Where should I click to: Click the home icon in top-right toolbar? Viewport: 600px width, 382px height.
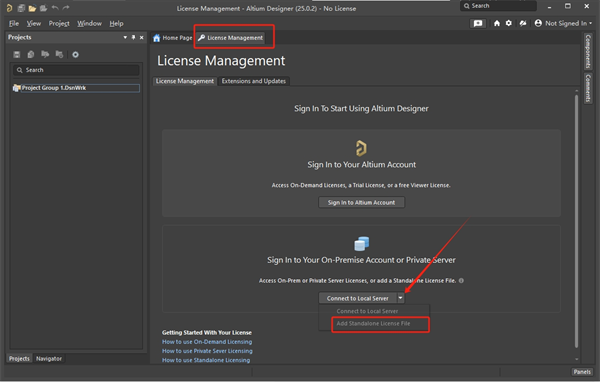(x=497, y=23)
